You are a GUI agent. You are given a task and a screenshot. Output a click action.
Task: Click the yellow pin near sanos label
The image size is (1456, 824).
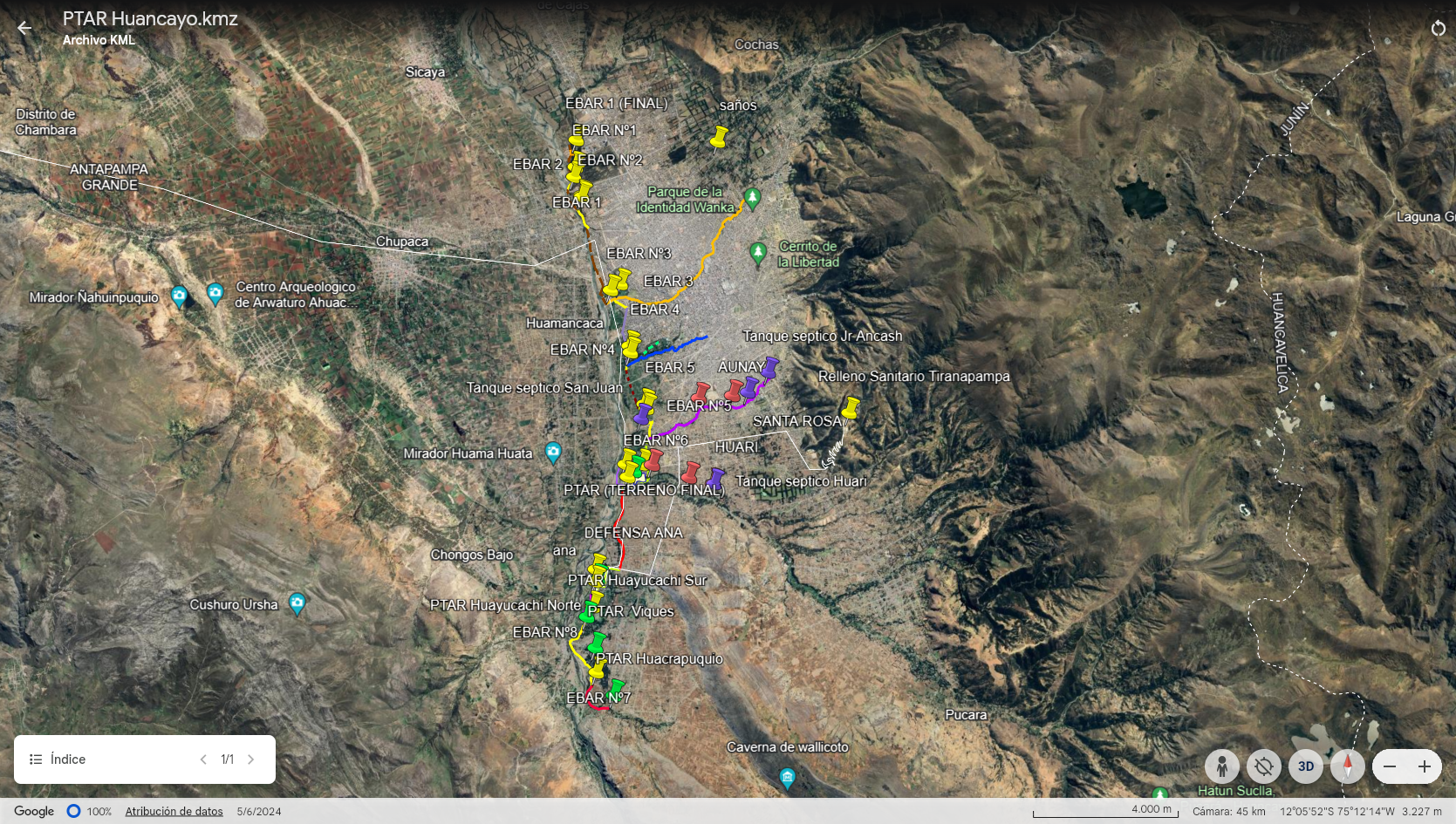[719, 137]
